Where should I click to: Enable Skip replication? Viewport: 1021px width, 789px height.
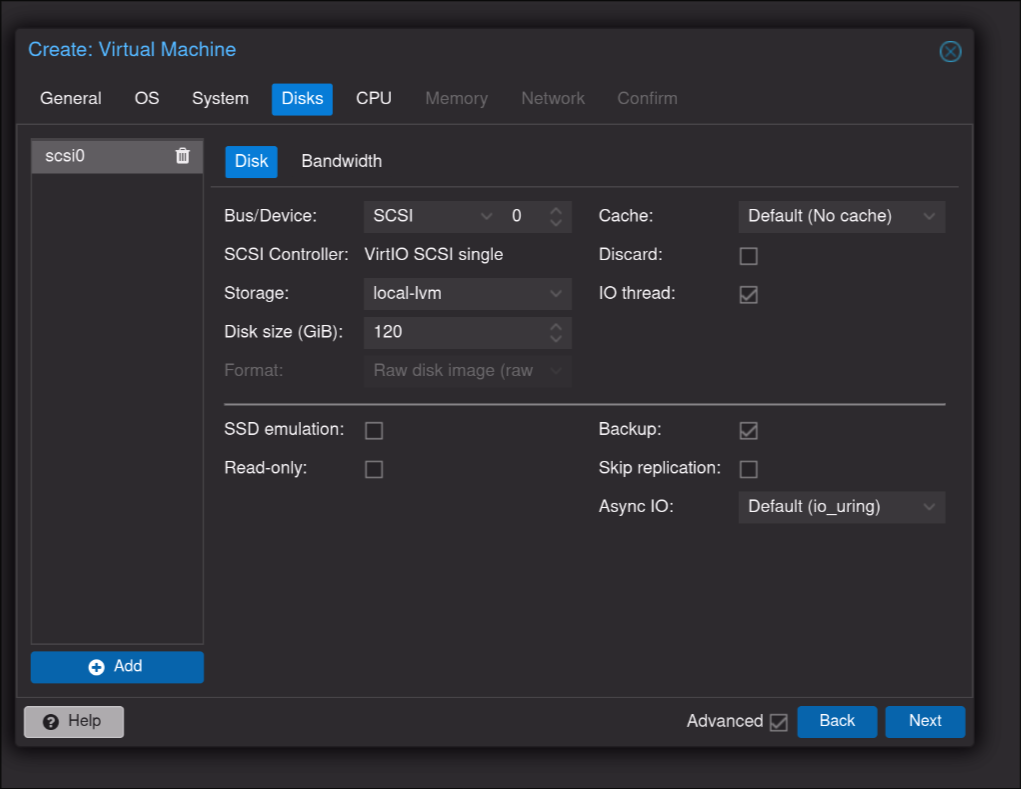point(748,470)
